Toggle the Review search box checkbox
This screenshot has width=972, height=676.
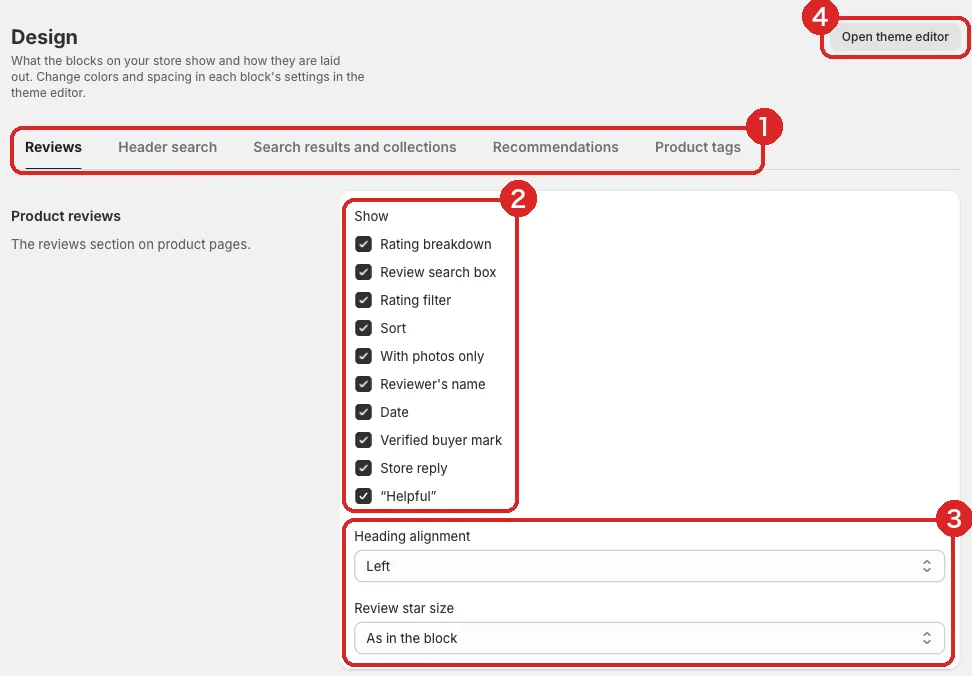coord(363,272)
